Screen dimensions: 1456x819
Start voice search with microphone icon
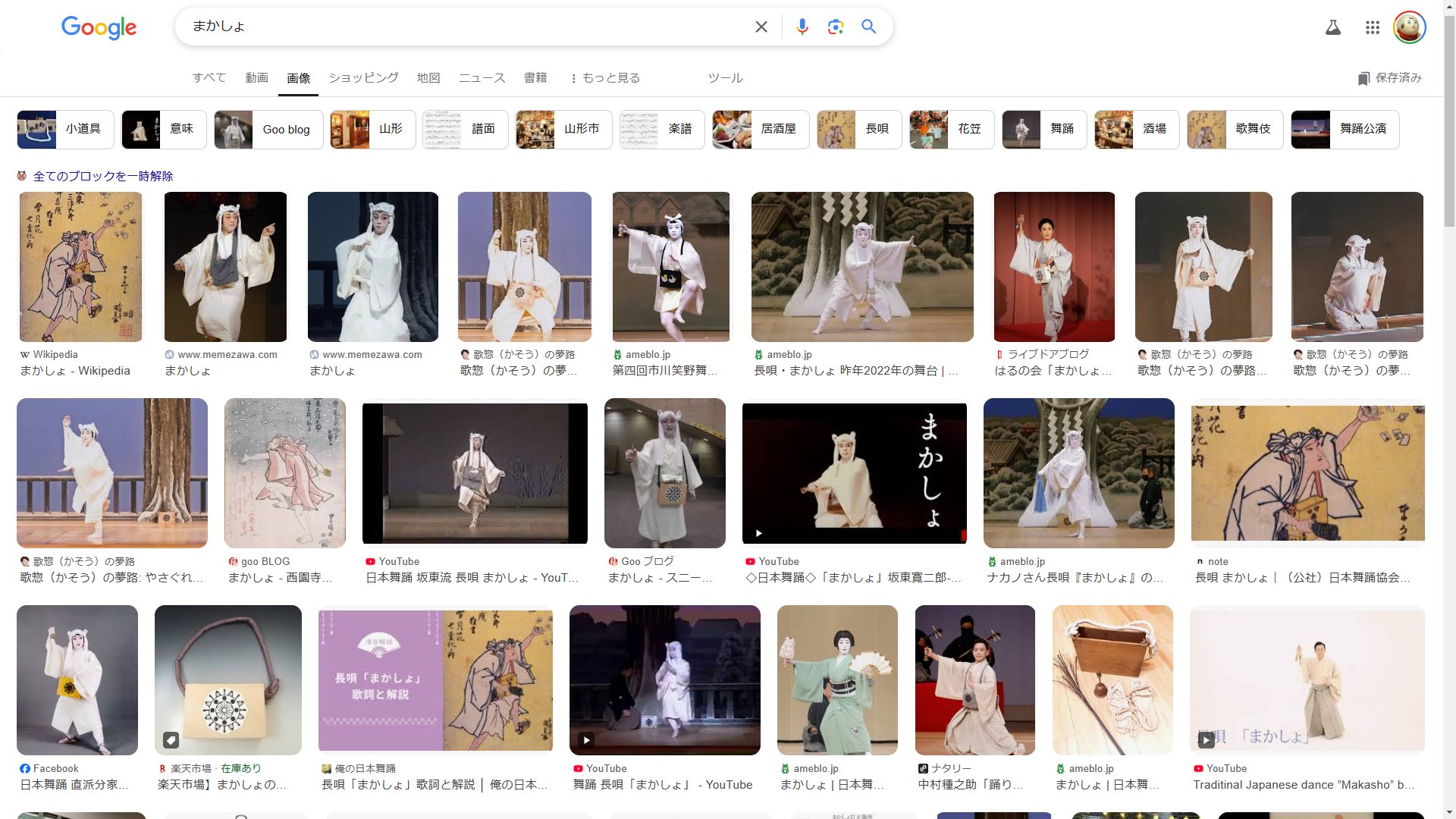pos(802,27)
